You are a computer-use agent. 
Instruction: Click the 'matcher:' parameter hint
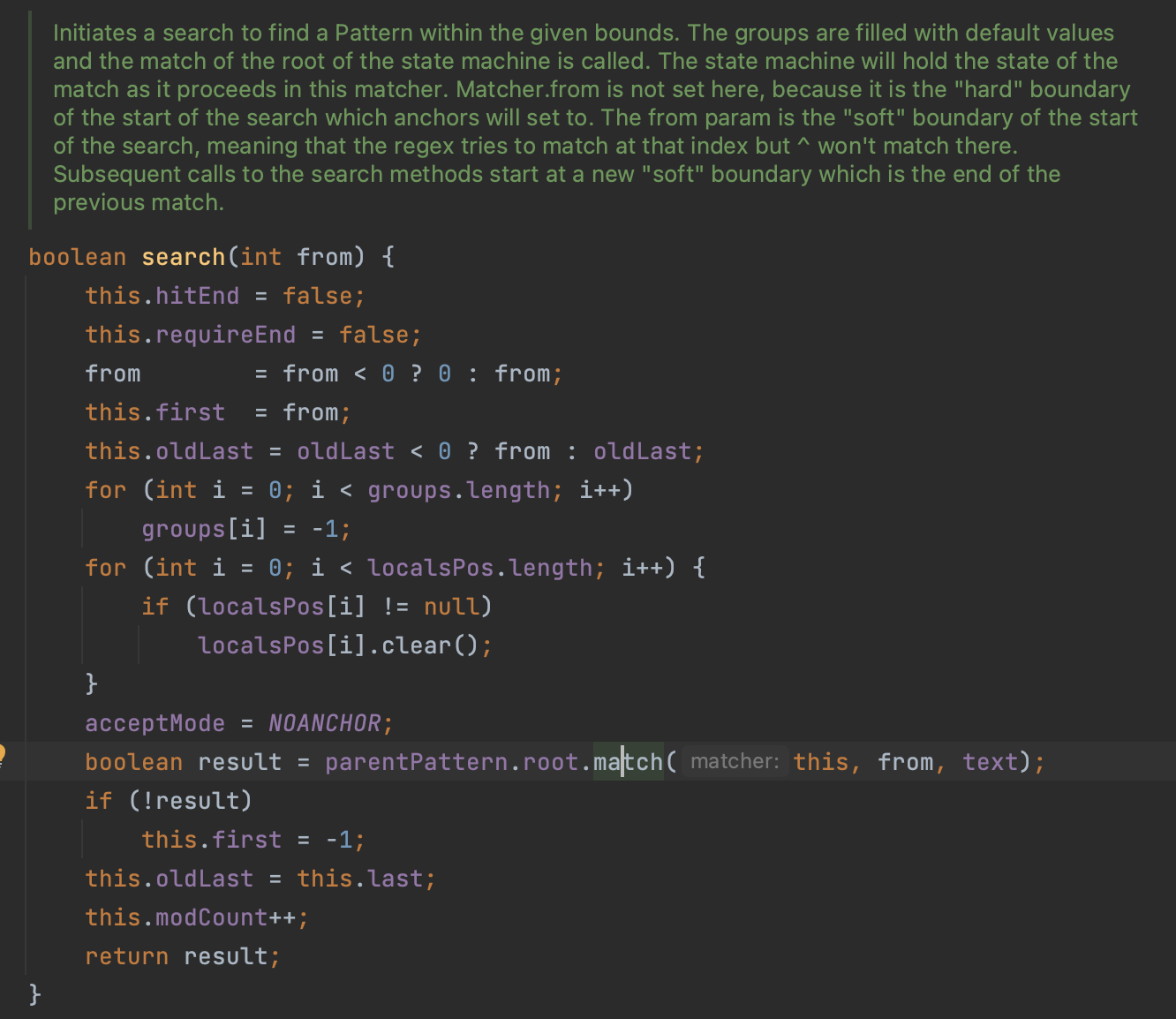coord(735,761)
